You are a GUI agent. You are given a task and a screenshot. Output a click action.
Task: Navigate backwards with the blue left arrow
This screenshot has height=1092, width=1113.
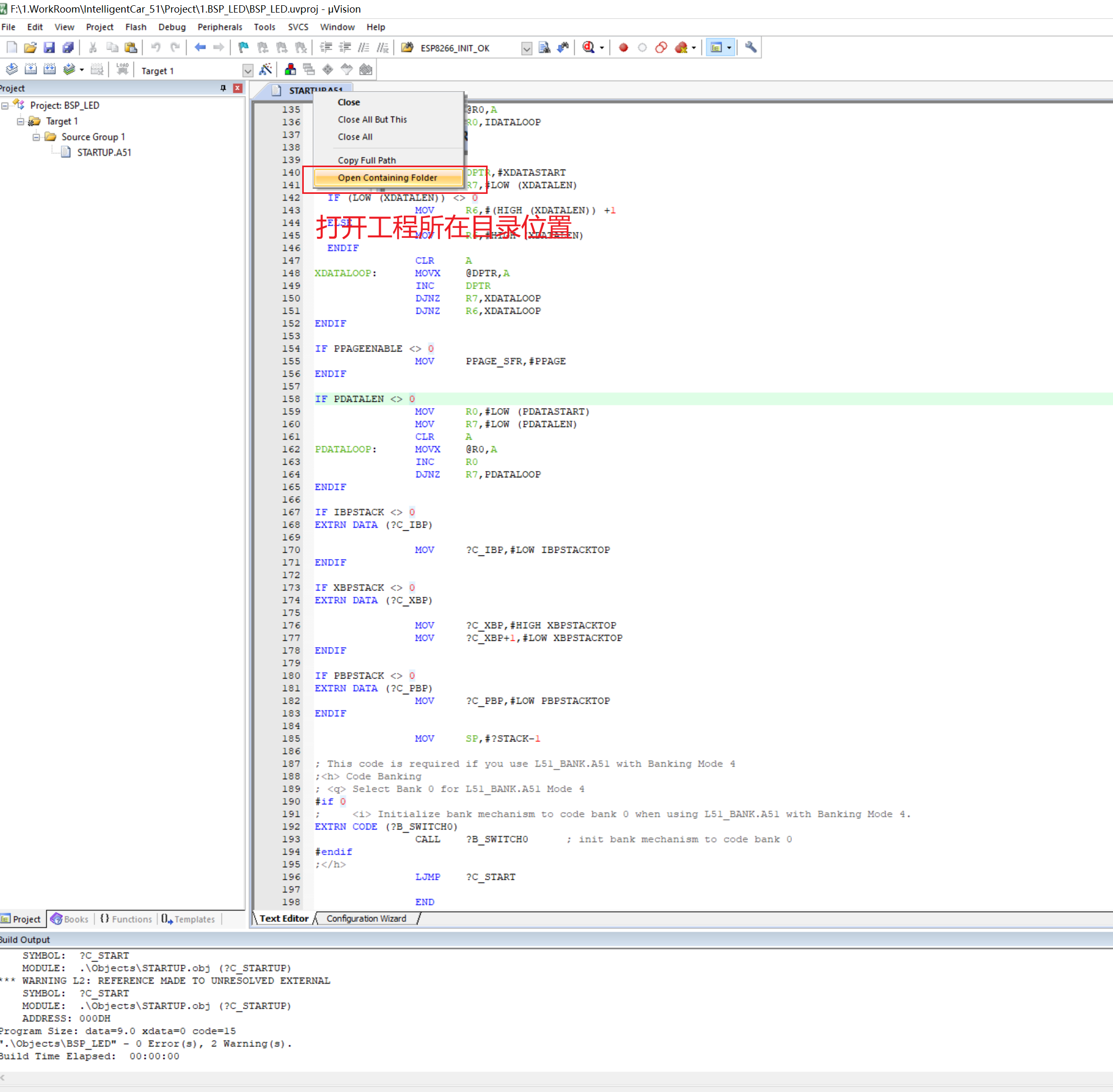point(200,48)
